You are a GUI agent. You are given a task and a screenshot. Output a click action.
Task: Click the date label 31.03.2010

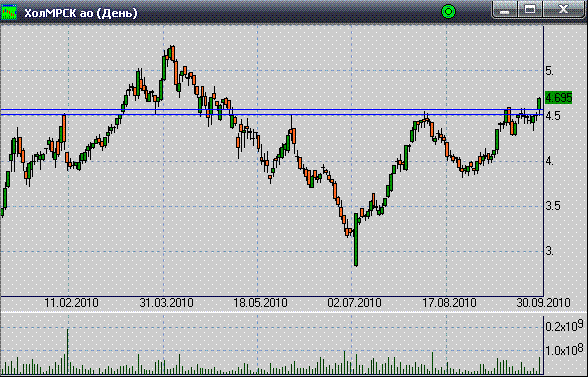click(x=166, y=303)
